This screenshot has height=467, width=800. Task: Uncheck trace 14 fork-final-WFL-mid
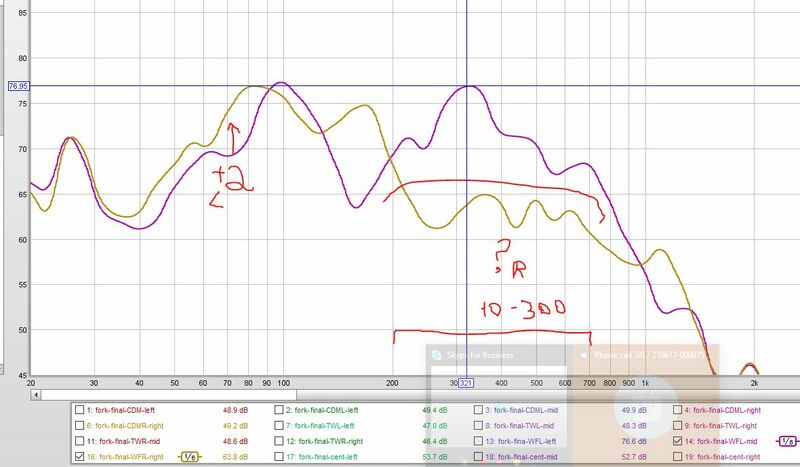click(678, 441)
